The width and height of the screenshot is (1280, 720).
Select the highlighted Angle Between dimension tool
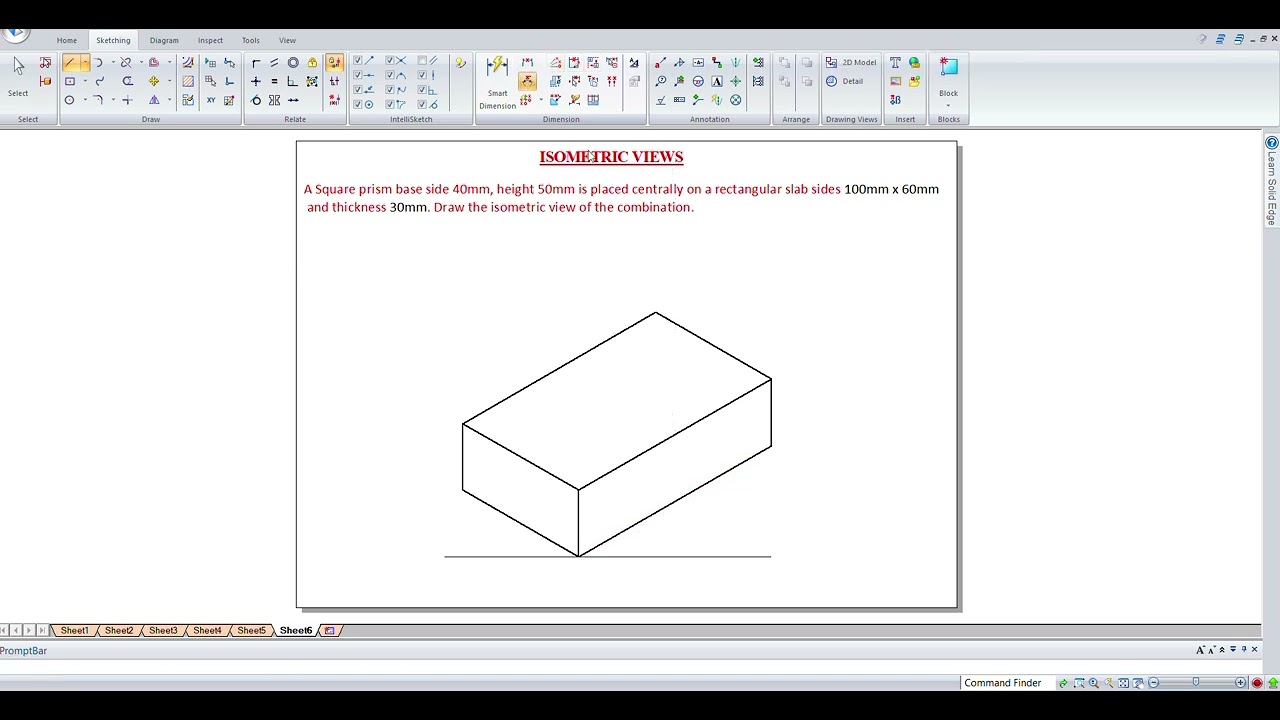pyautogui.click(x=527, y=81)
